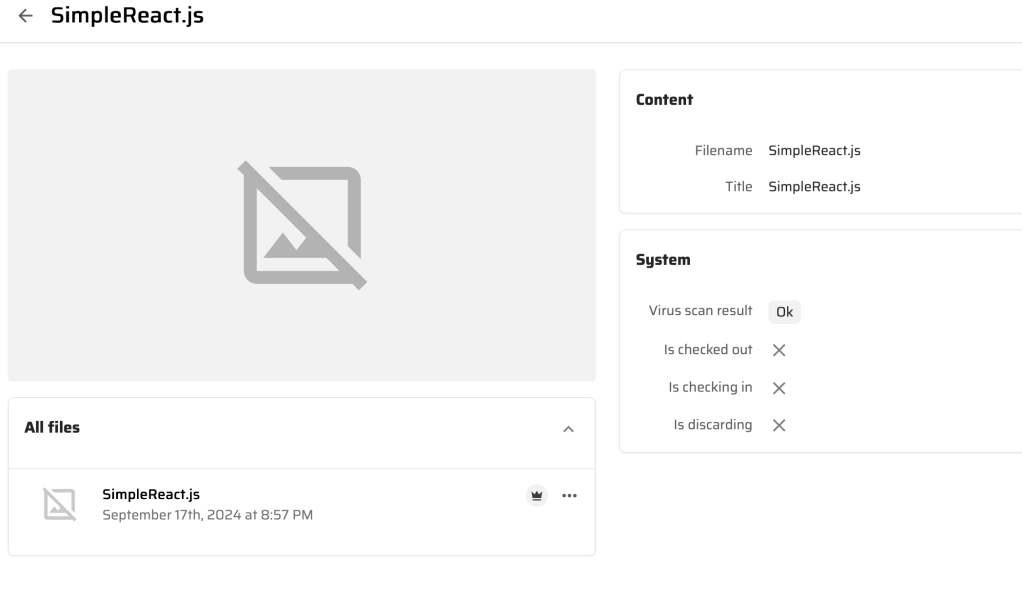The height and width of the screenshot is (599, 1022).
Task: Click the X next to Is discarding
Action: click(779, 425)
